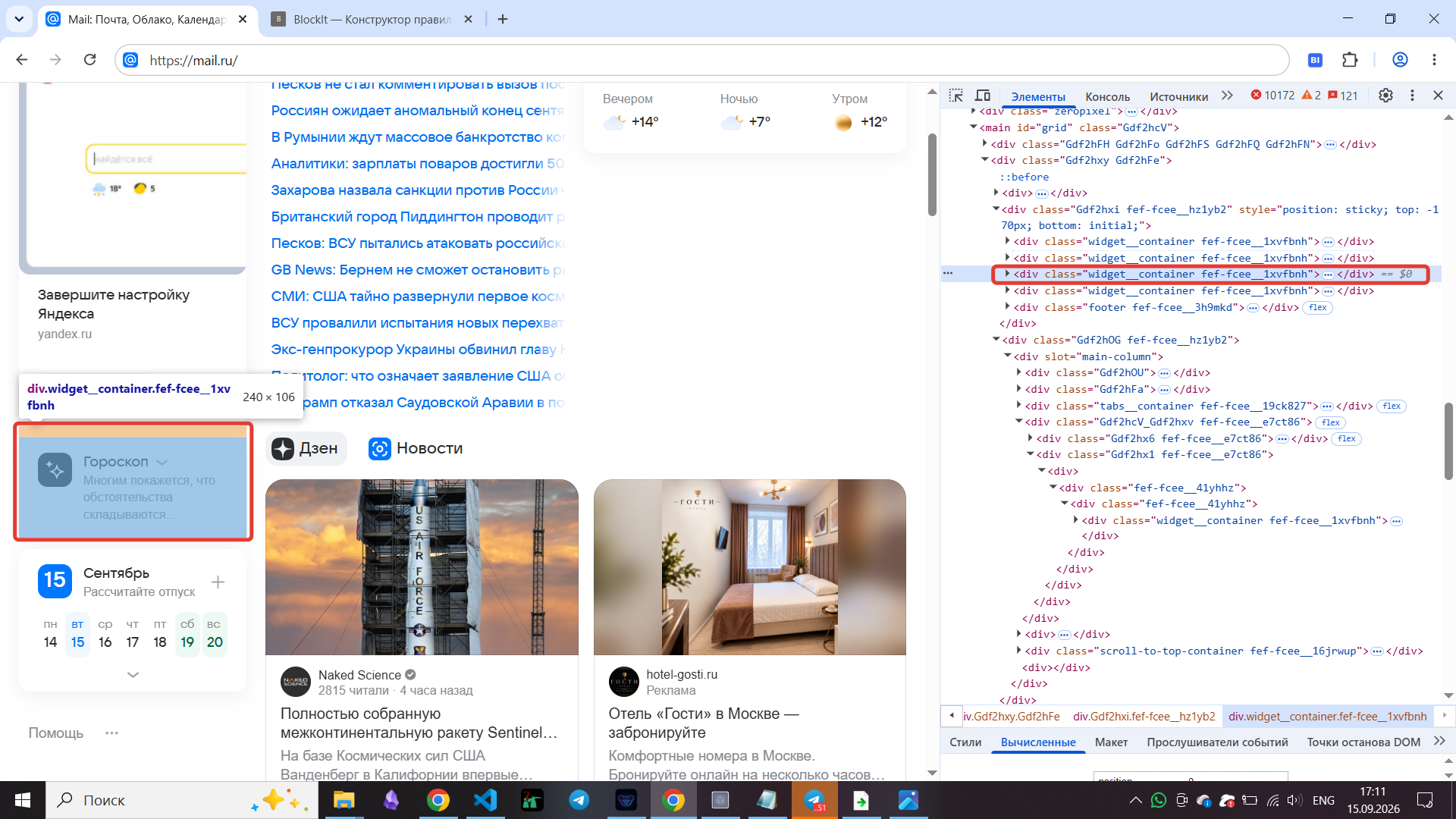Open headline Захарова назвала санкции против России
The image size is (1456, 819).
point(418,190)
